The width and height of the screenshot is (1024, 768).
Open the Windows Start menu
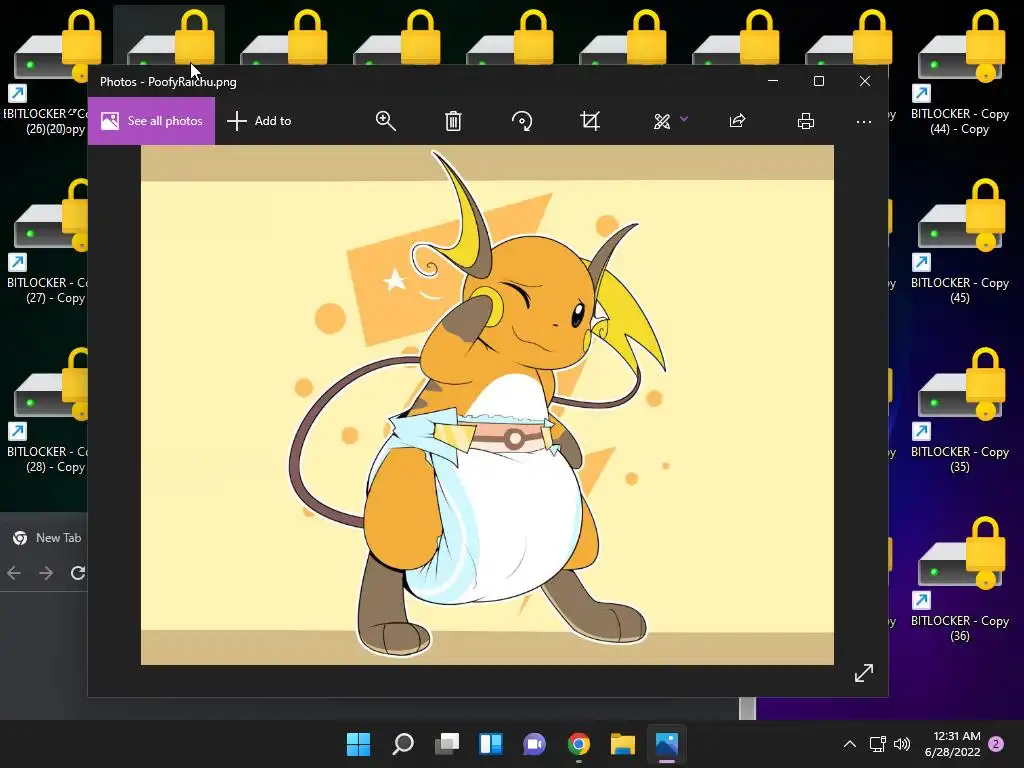click(x=359, y=744)
